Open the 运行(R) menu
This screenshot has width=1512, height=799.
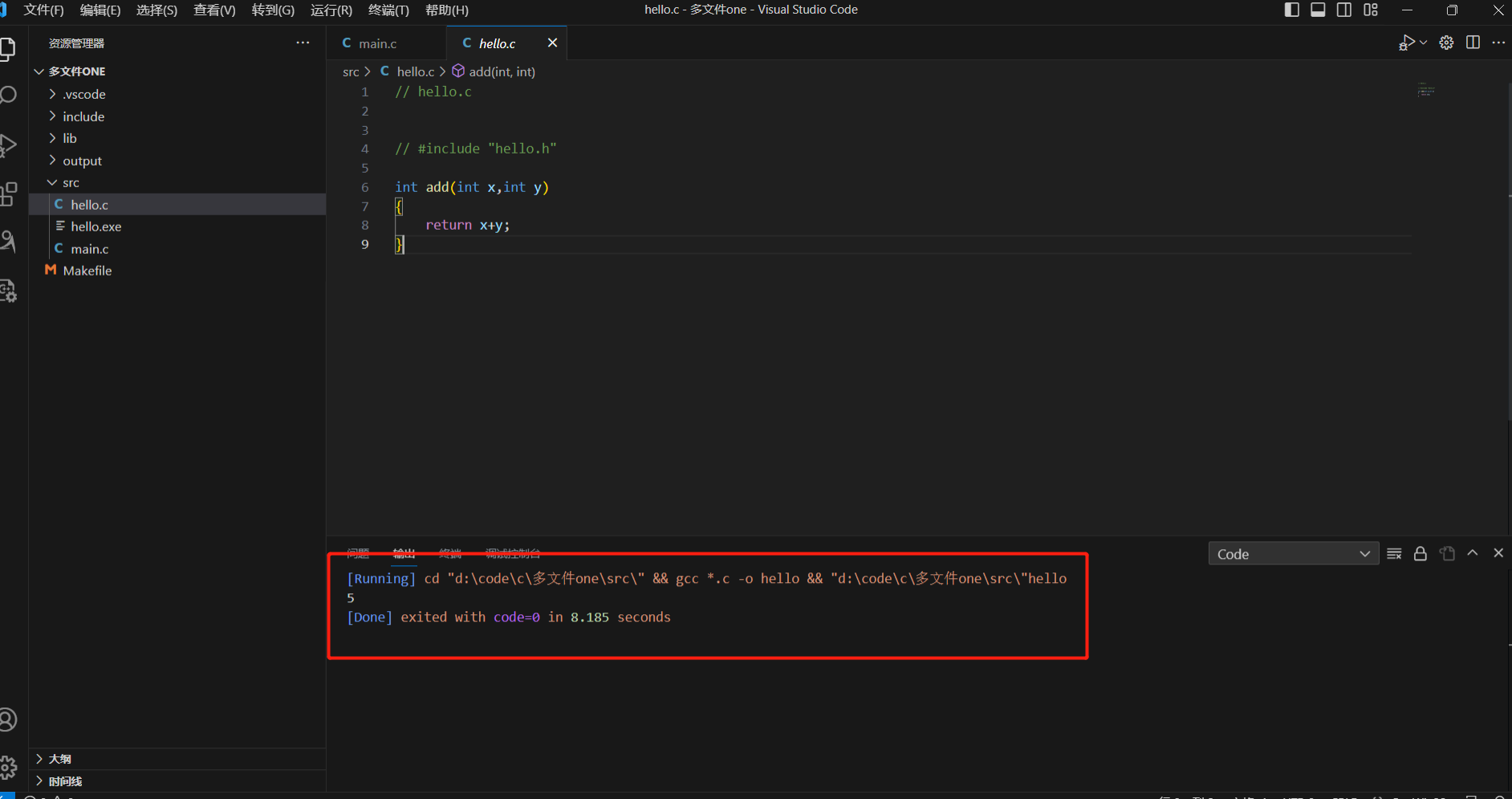331,10
